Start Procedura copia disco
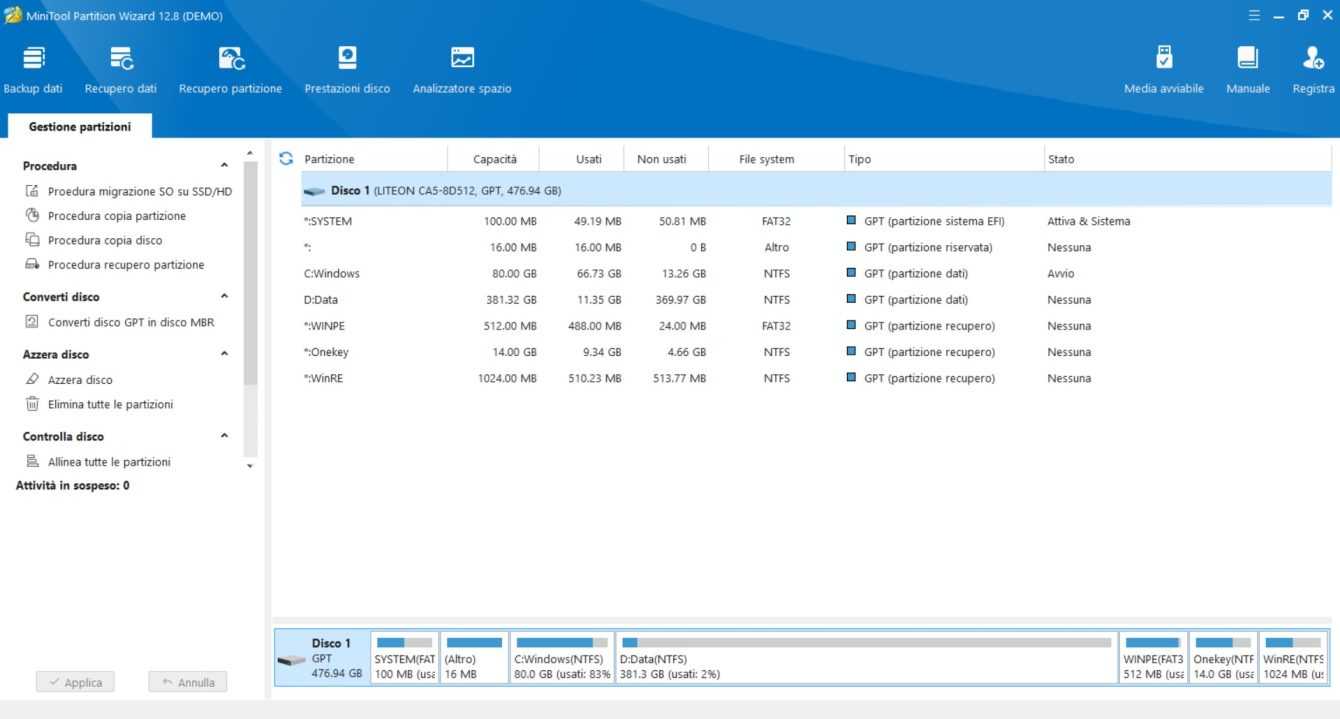1340x719 pixels. pos(93,240)
